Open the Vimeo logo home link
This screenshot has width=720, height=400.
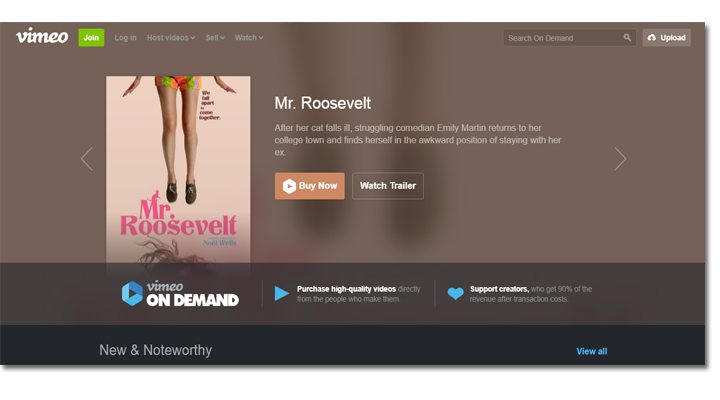point(42,36)
